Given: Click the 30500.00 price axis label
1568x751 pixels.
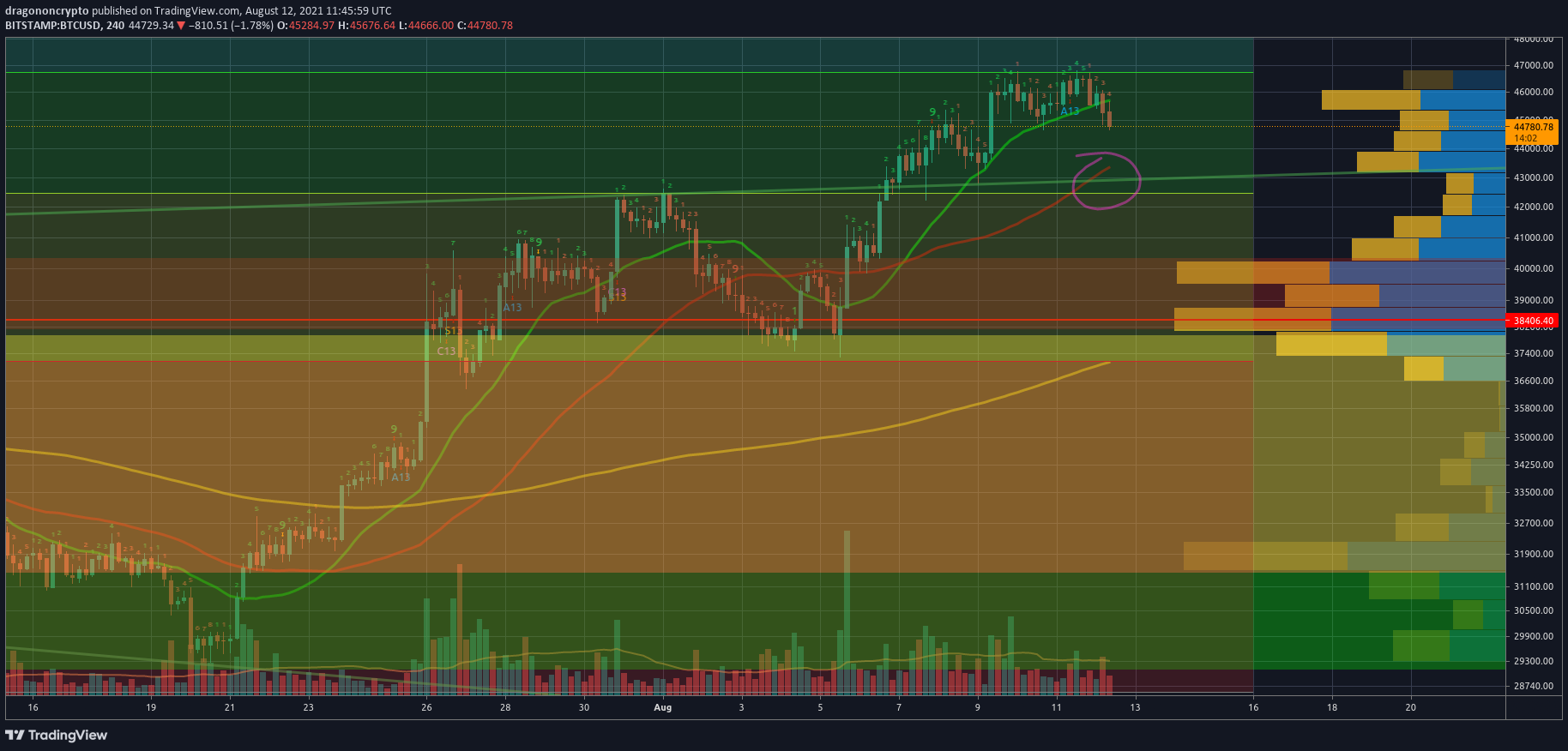Looking at the screenshot, I should pyautogui.click(x=1533, y=610).
